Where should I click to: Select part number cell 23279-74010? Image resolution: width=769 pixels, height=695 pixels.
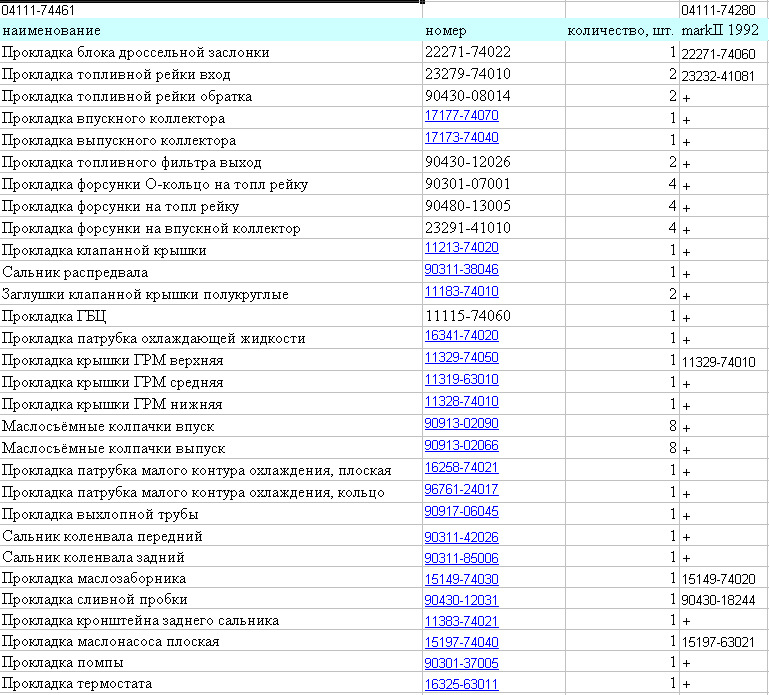coord(494,75)
